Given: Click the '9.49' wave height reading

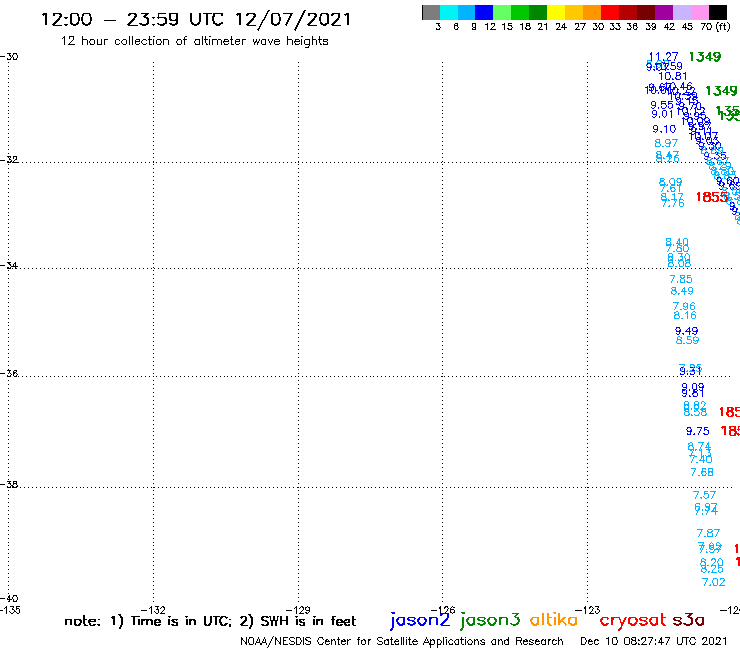Looking at the screenshot, I should click(686, 331).
